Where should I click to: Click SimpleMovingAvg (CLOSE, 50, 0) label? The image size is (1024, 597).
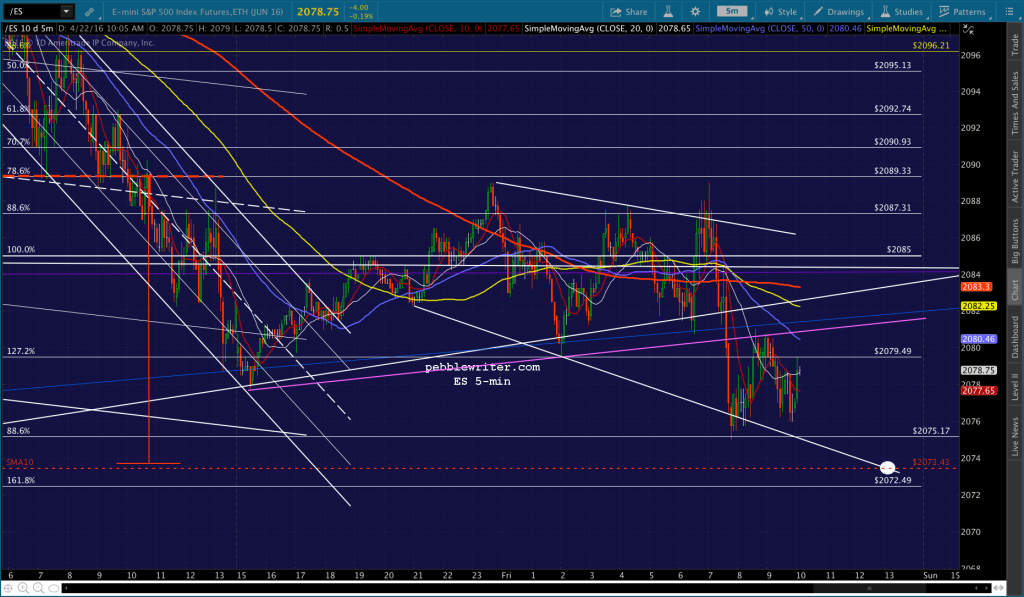click(760, 29)
